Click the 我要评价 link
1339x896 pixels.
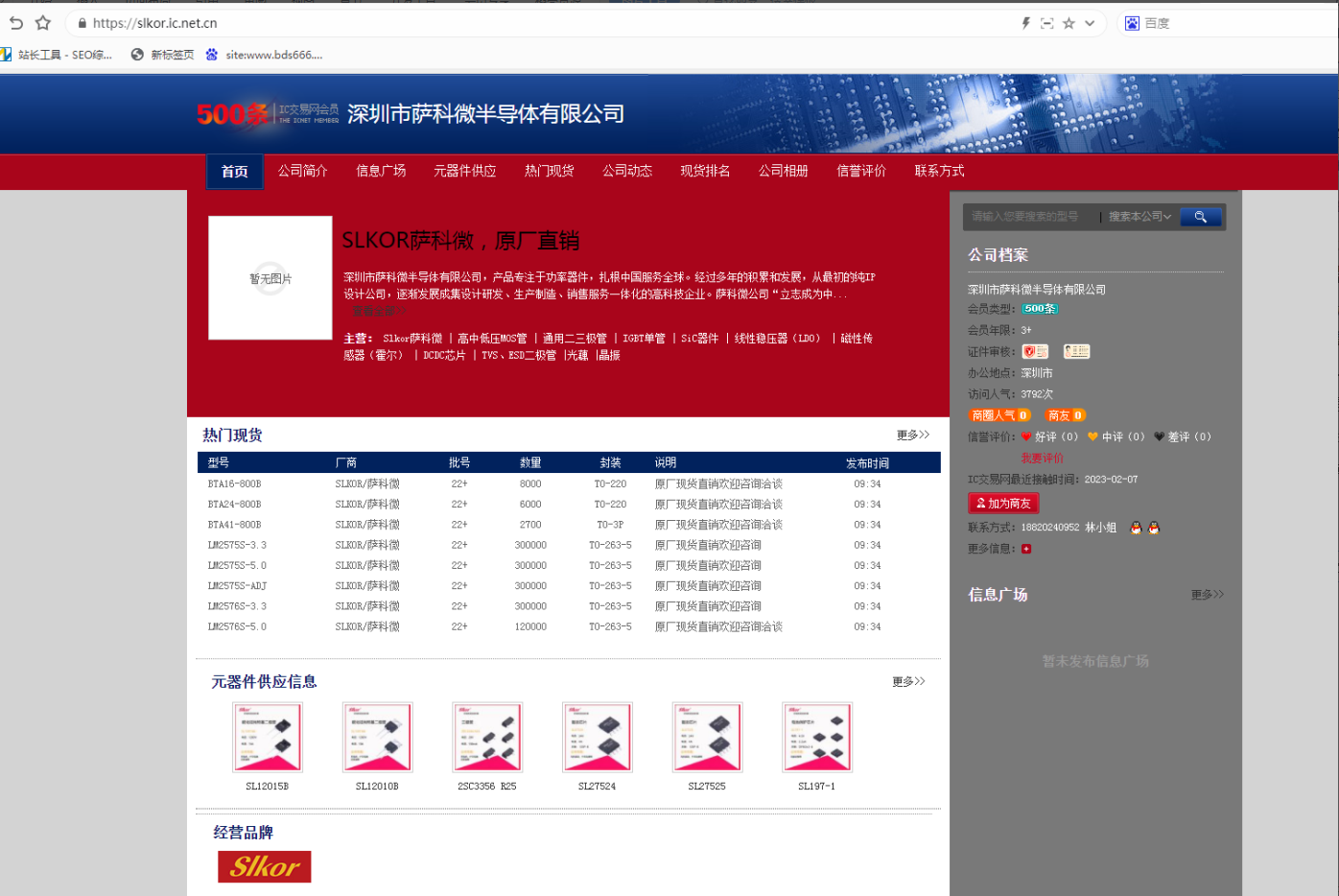pos(1042,459)
